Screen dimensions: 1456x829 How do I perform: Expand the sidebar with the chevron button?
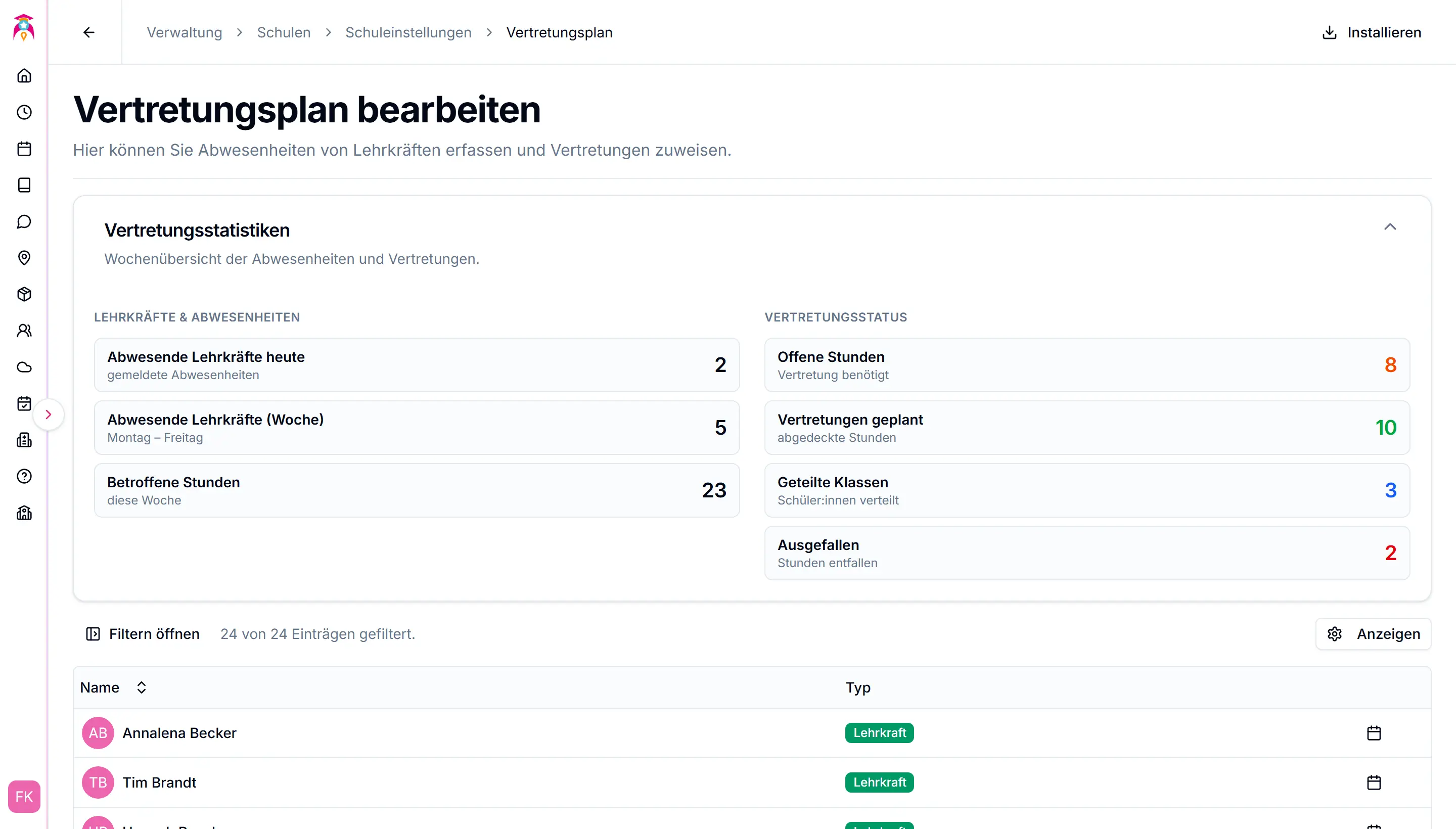[49, 414]
